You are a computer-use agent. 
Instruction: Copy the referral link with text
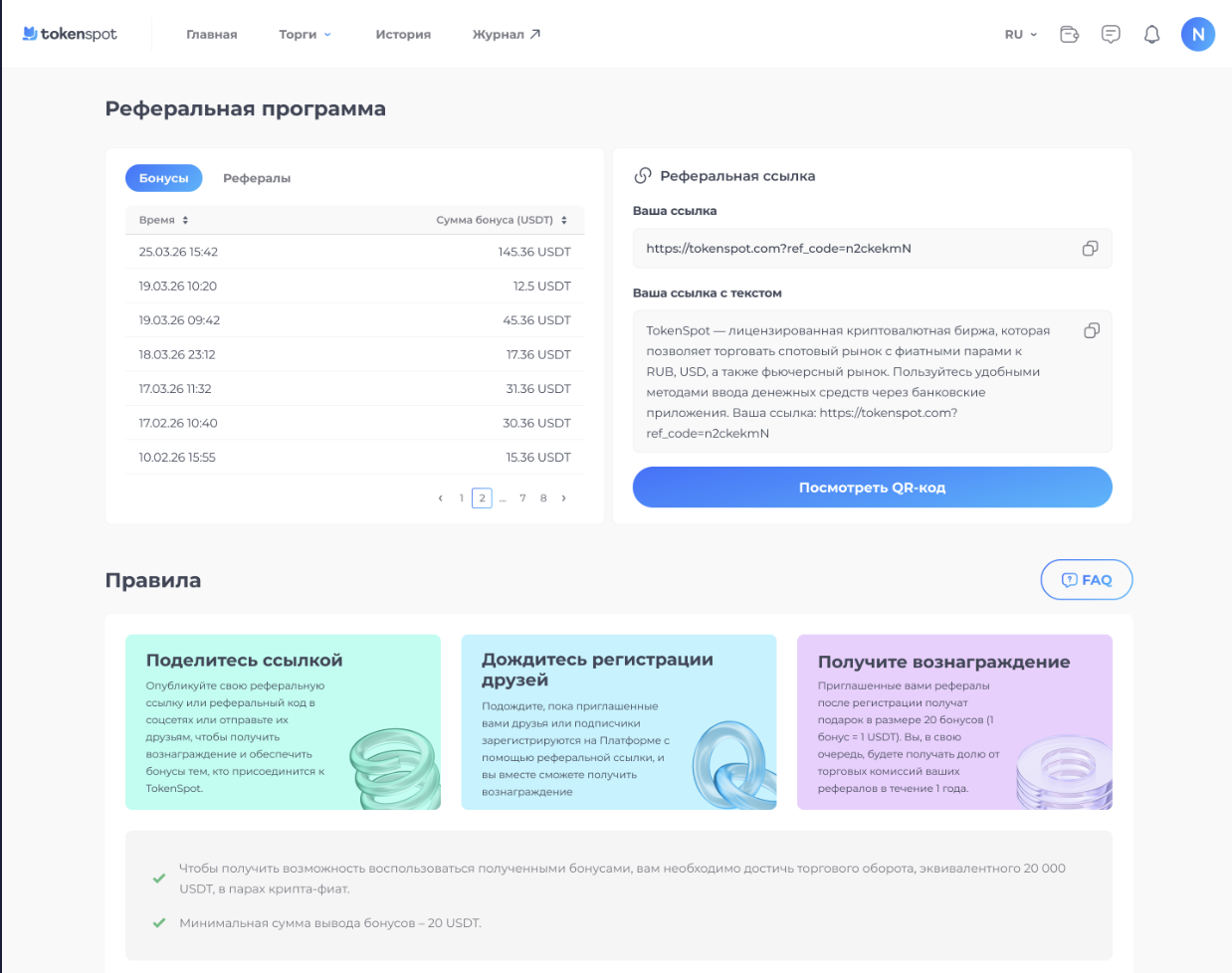(x=1091, y=330)
